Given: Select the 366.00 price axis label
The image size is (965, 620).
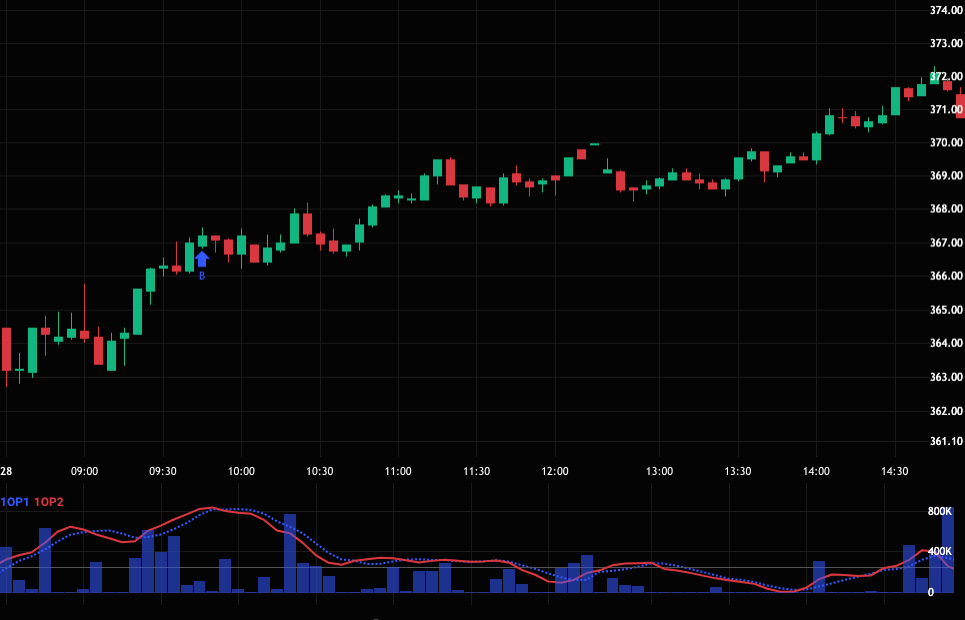Looking at the screenshot, I should click(x=946, y=276).
